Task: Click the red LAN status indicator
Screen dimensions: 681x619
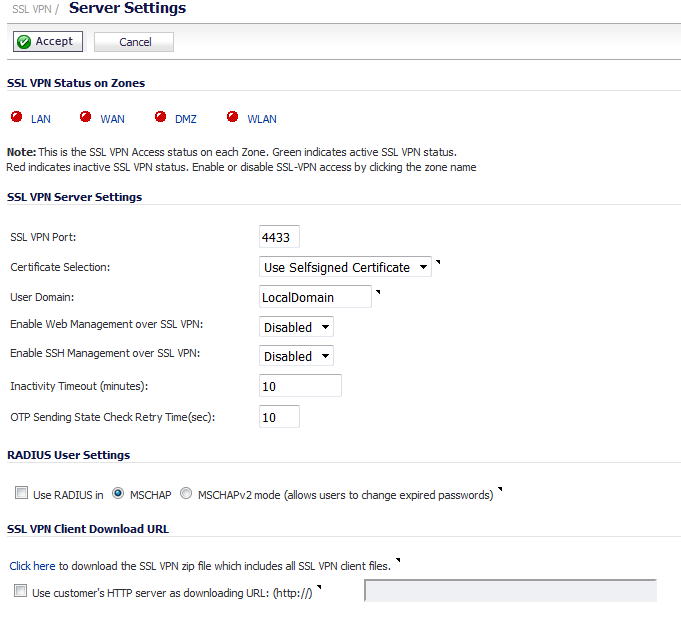Action: coord(17,117)
